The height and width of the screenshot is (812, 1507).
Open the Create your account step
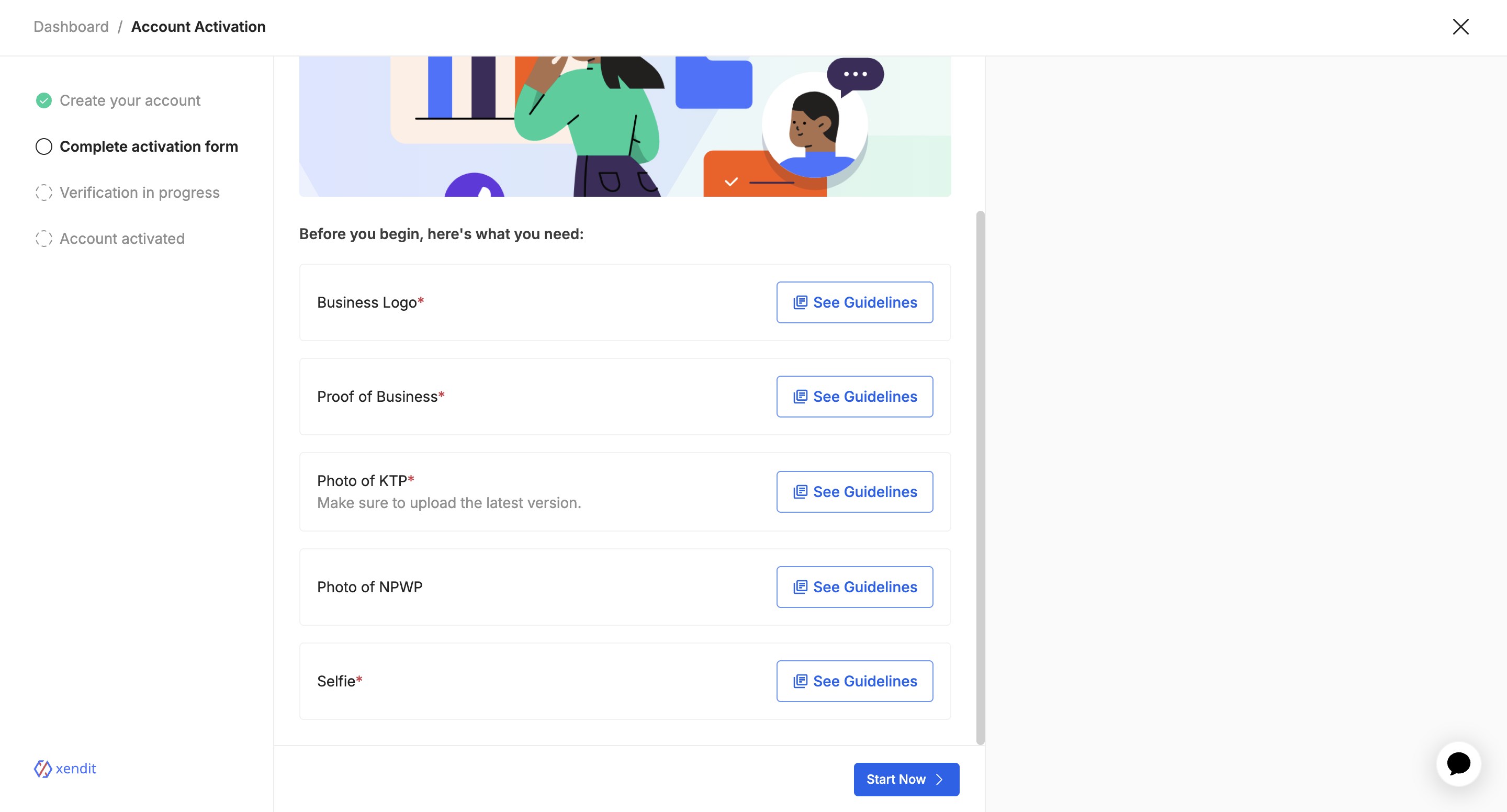[130, 100]
